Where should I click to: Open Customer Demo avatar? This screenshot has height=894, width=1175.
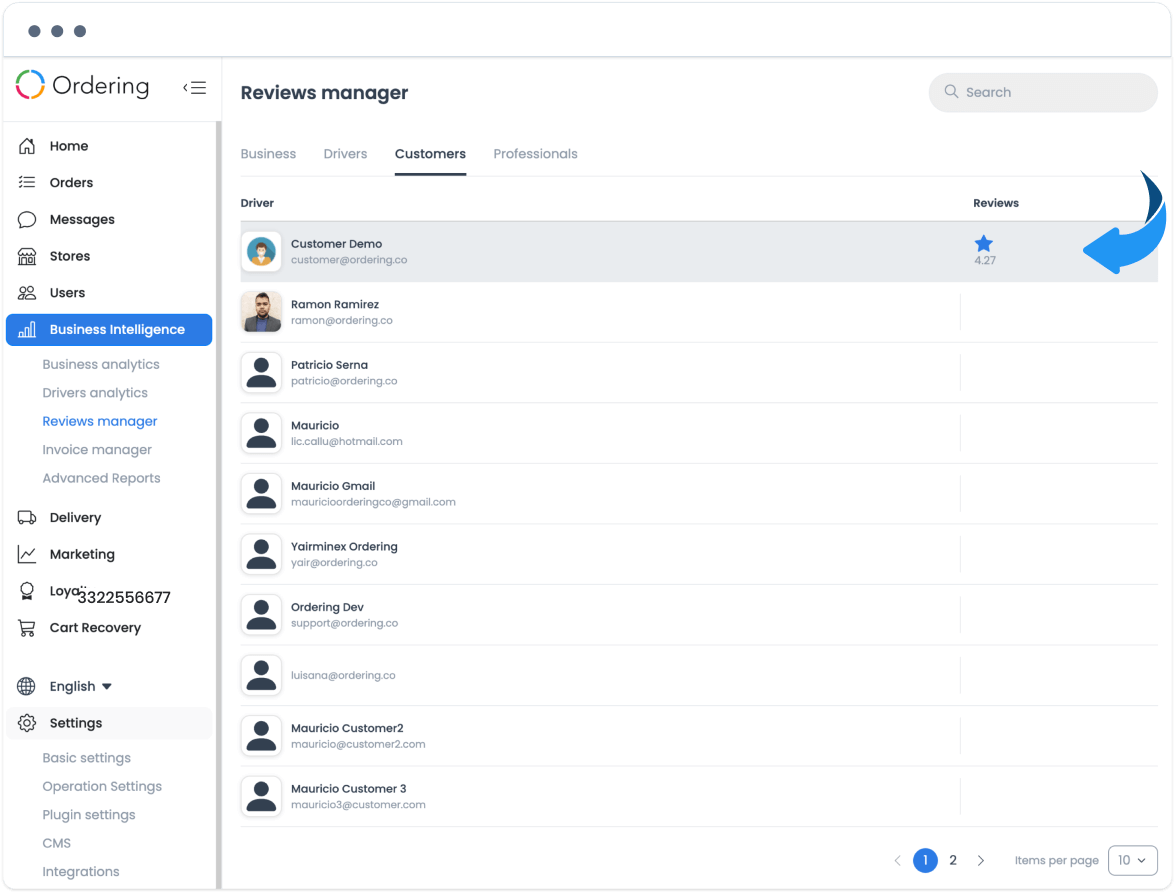(x=262, y=252)
